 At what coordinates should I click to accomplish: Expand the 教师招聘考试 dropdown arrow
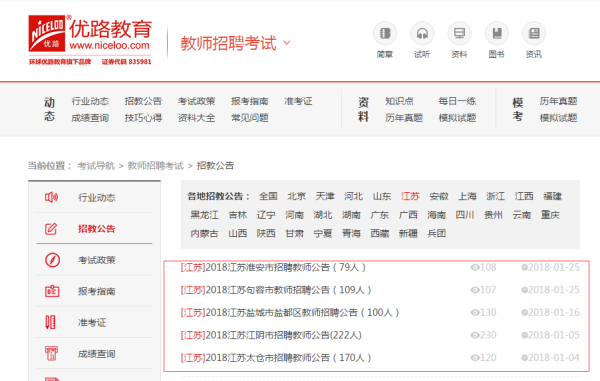287,43
